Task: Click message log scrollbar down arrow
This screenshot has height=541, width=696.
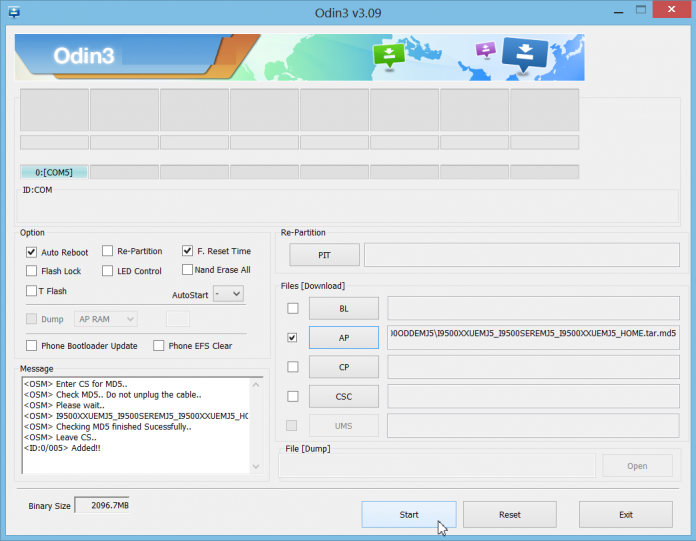Action: click(x=256, y=466)
